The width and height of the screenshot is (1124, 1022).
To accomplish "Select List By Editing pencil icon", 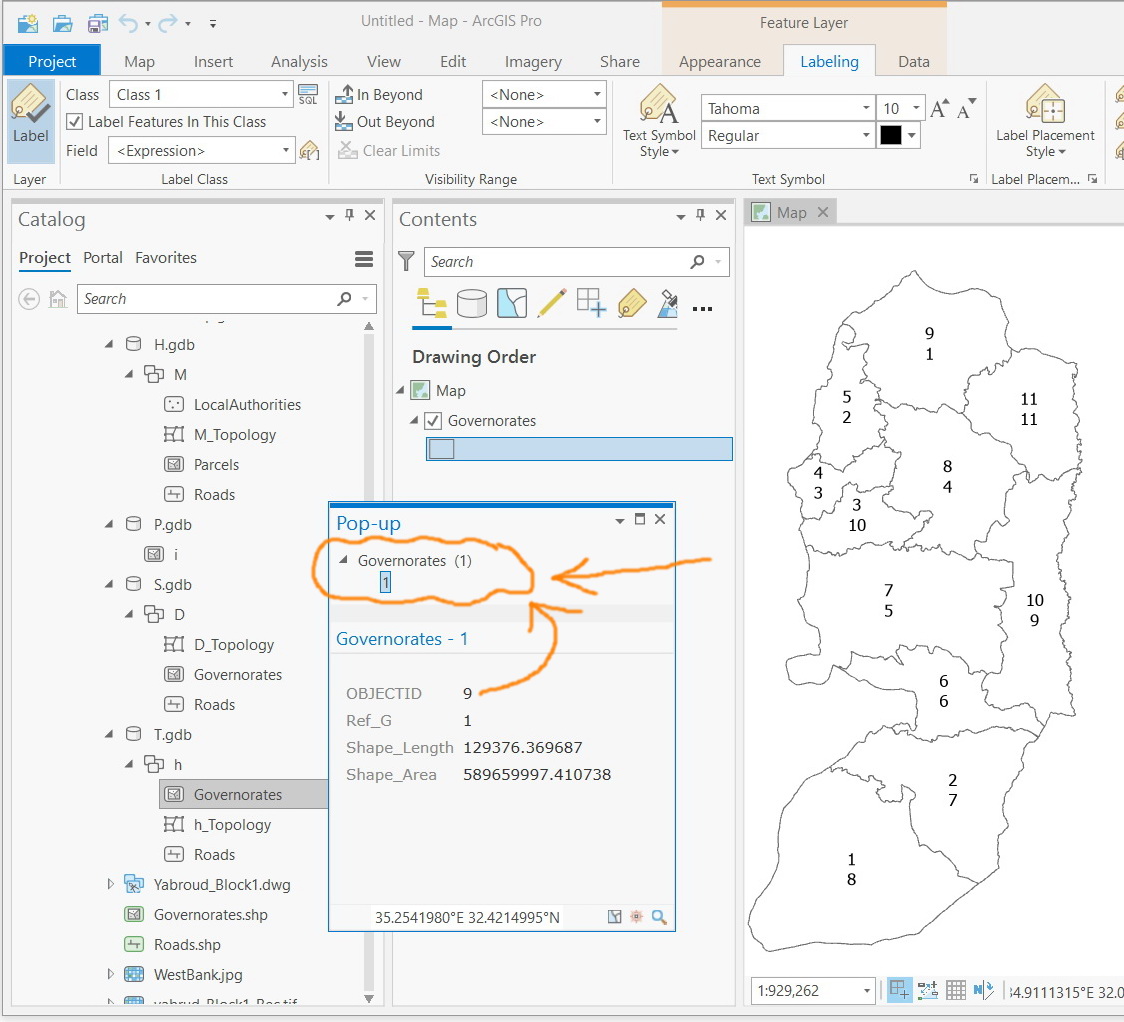I will (x=552, y=303).
